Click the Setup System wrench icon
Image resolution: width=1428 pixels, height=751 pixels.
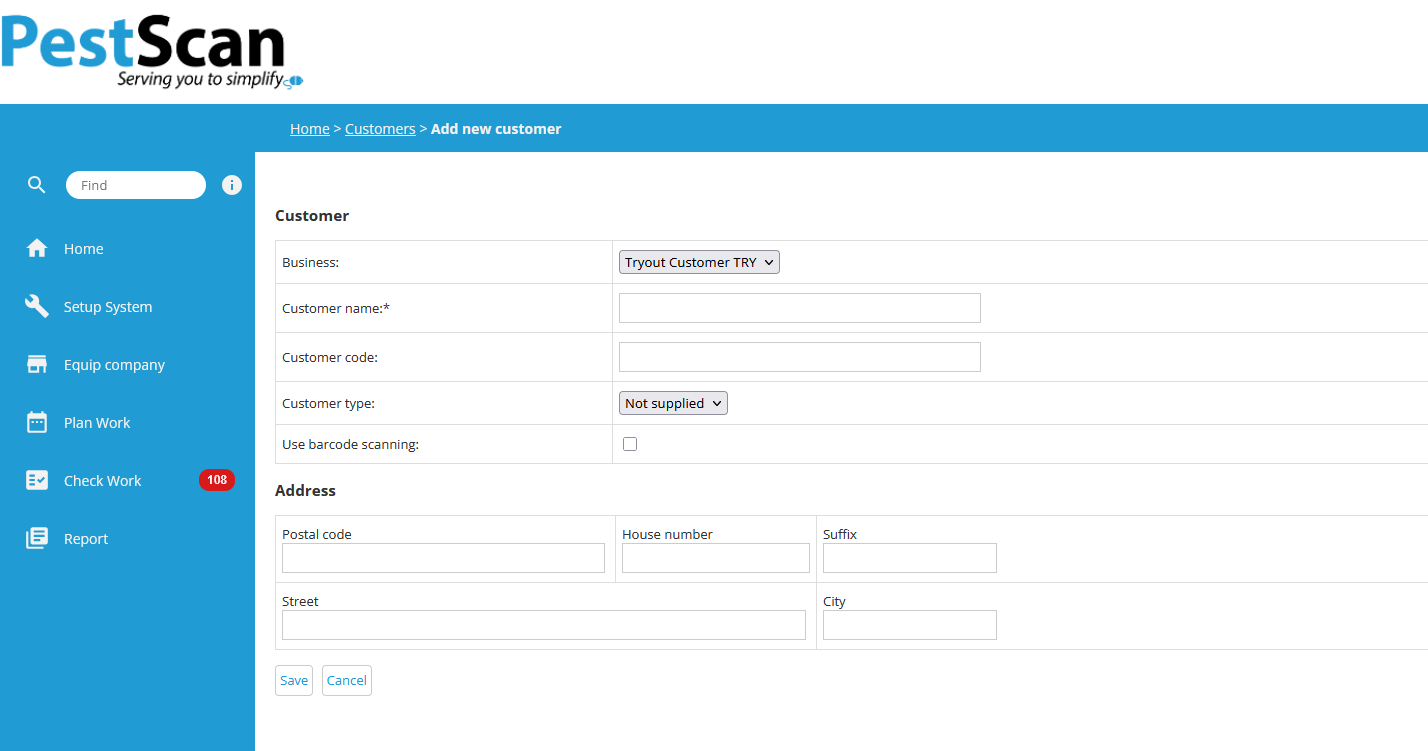pos(37,307)
